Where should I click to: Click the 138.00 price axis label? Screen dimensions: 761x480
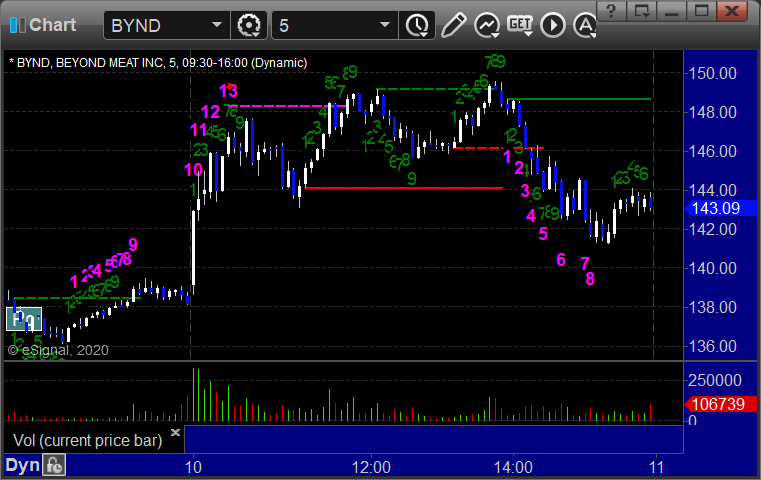712,307
